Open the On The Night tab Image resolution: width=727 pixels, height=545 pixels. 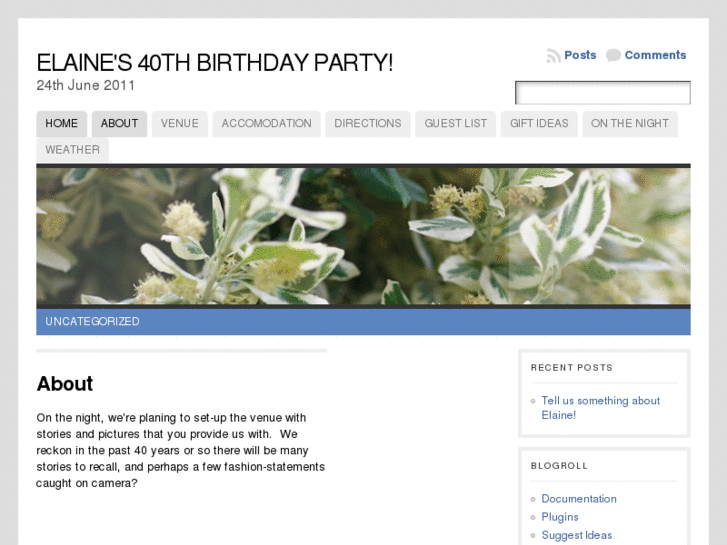[x=630, y=124]
